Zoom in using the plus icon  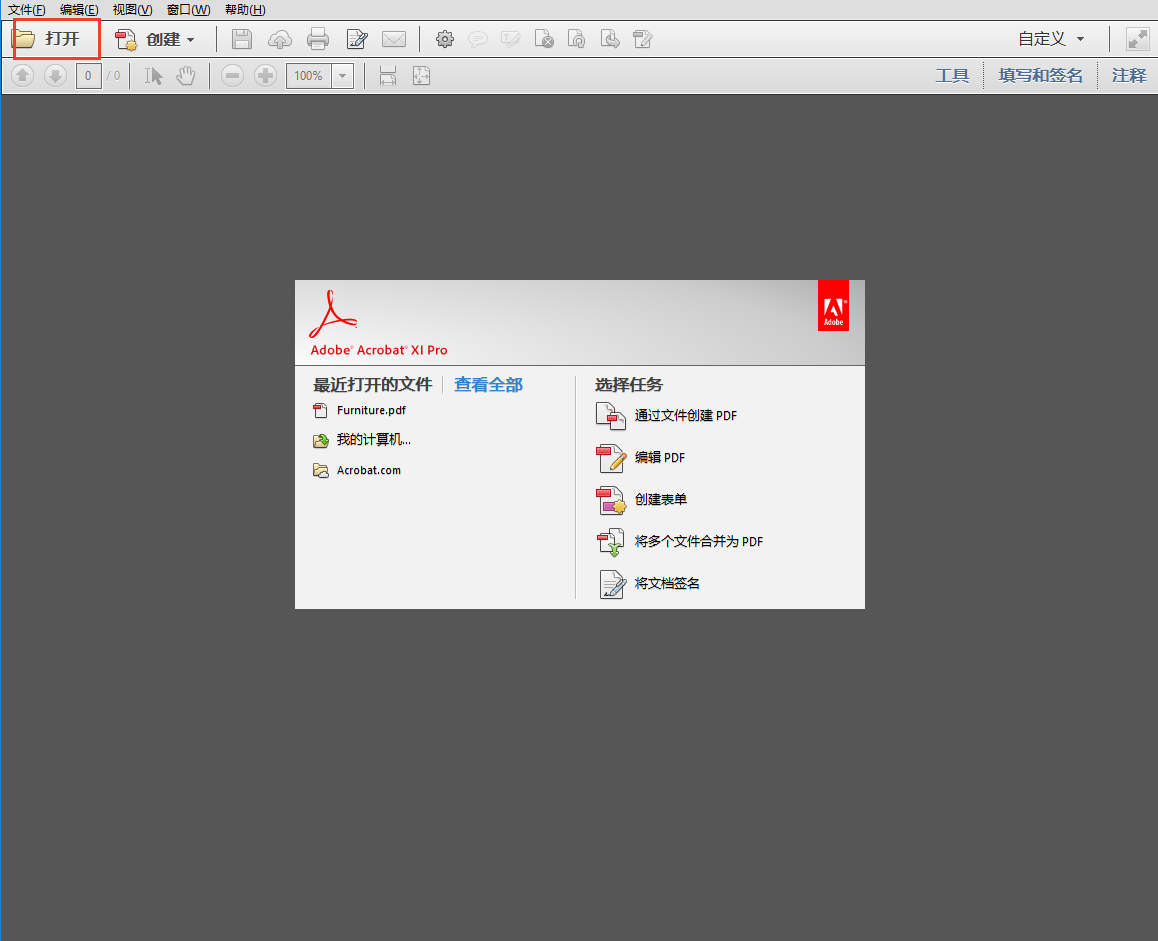pyautogui.click(x=265, y=75)
